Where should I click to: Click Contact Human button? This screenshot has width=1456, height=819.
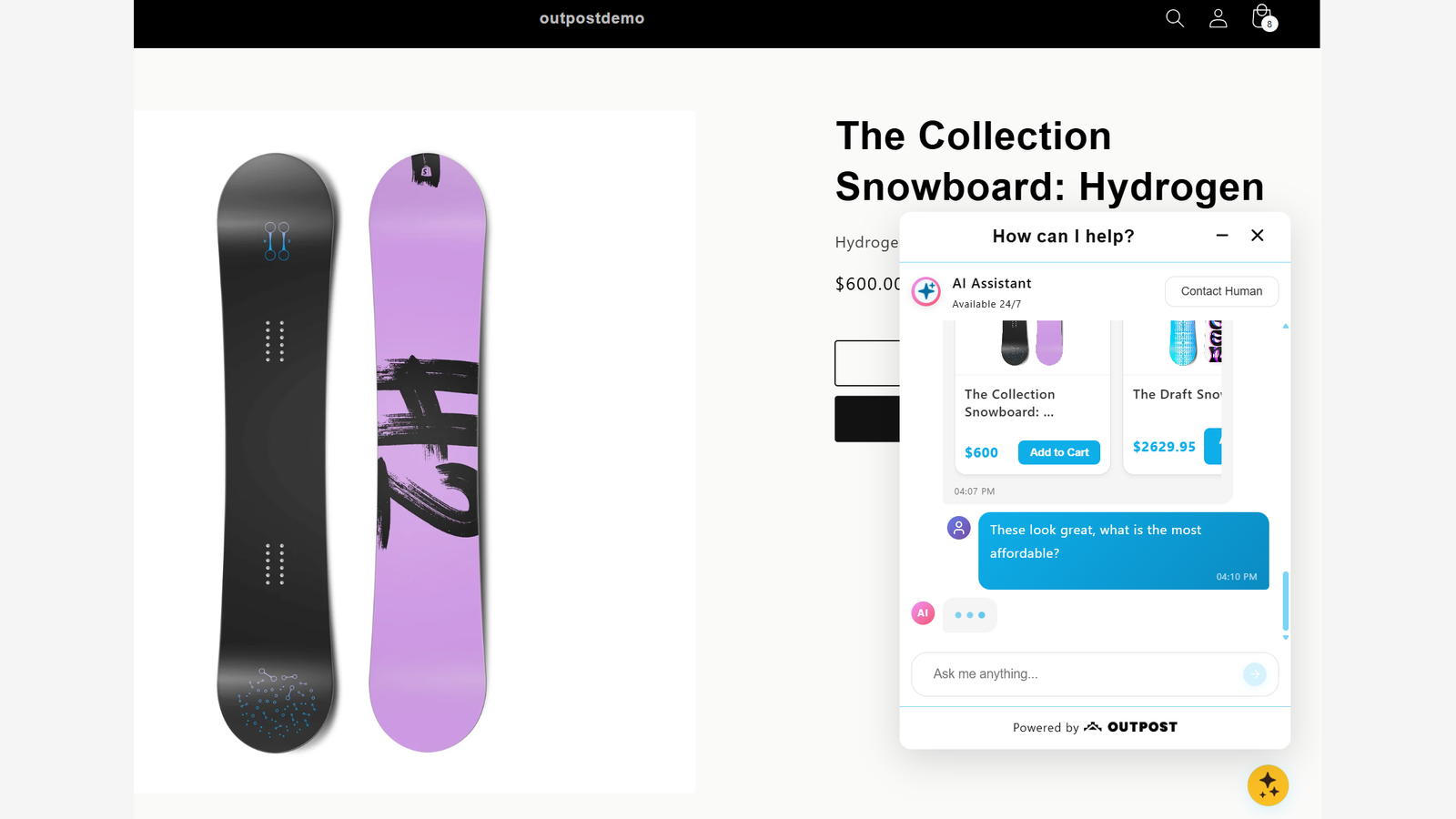pyautogui.click(x=1221, y=291)
